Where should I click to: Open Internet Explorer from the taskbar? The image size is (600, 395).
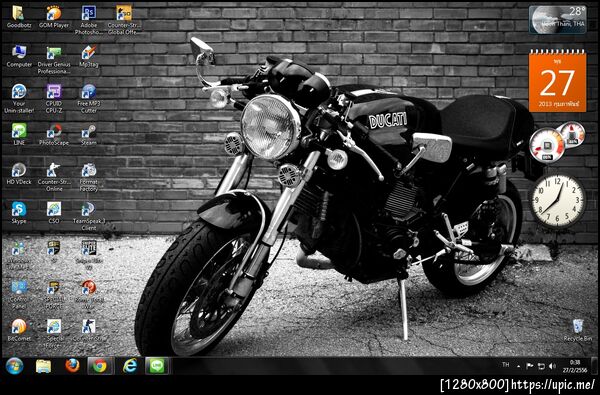130,366
